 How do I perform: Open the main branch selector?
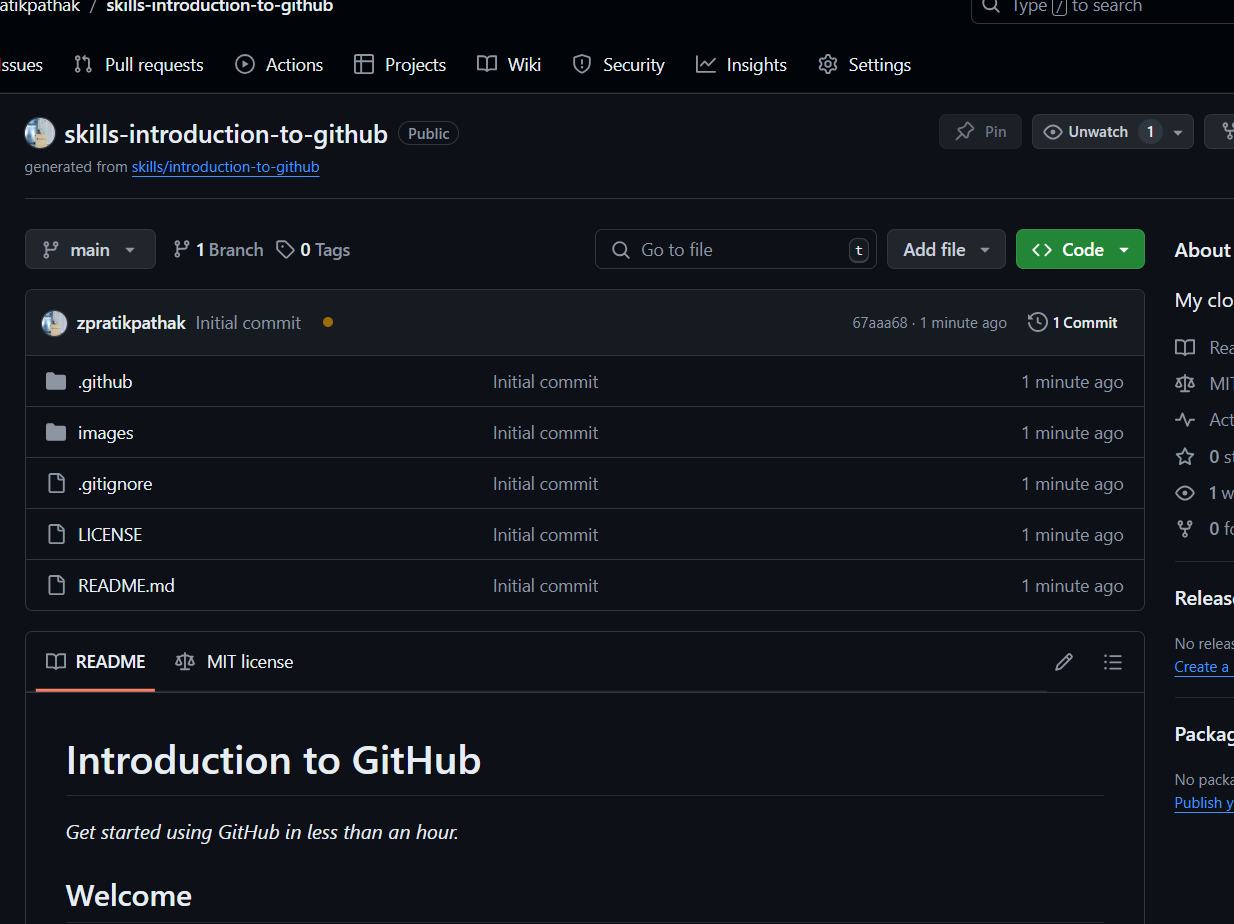point(90,249)
